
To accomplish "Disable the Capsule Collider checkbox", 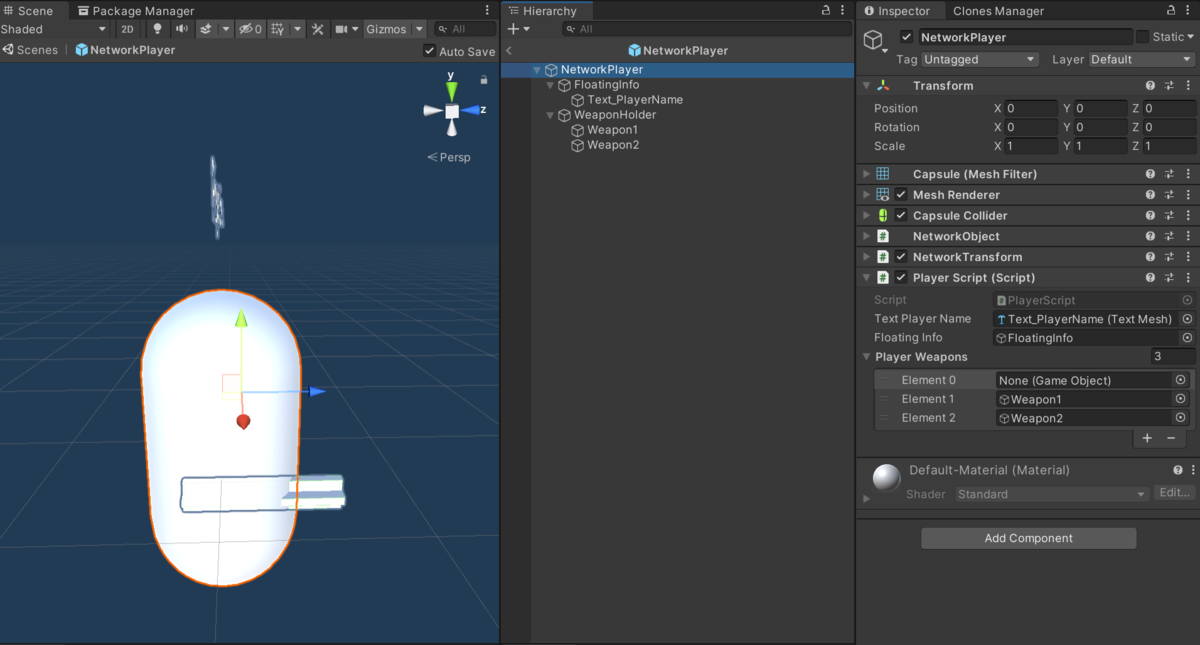I will [x=901, y=216].
